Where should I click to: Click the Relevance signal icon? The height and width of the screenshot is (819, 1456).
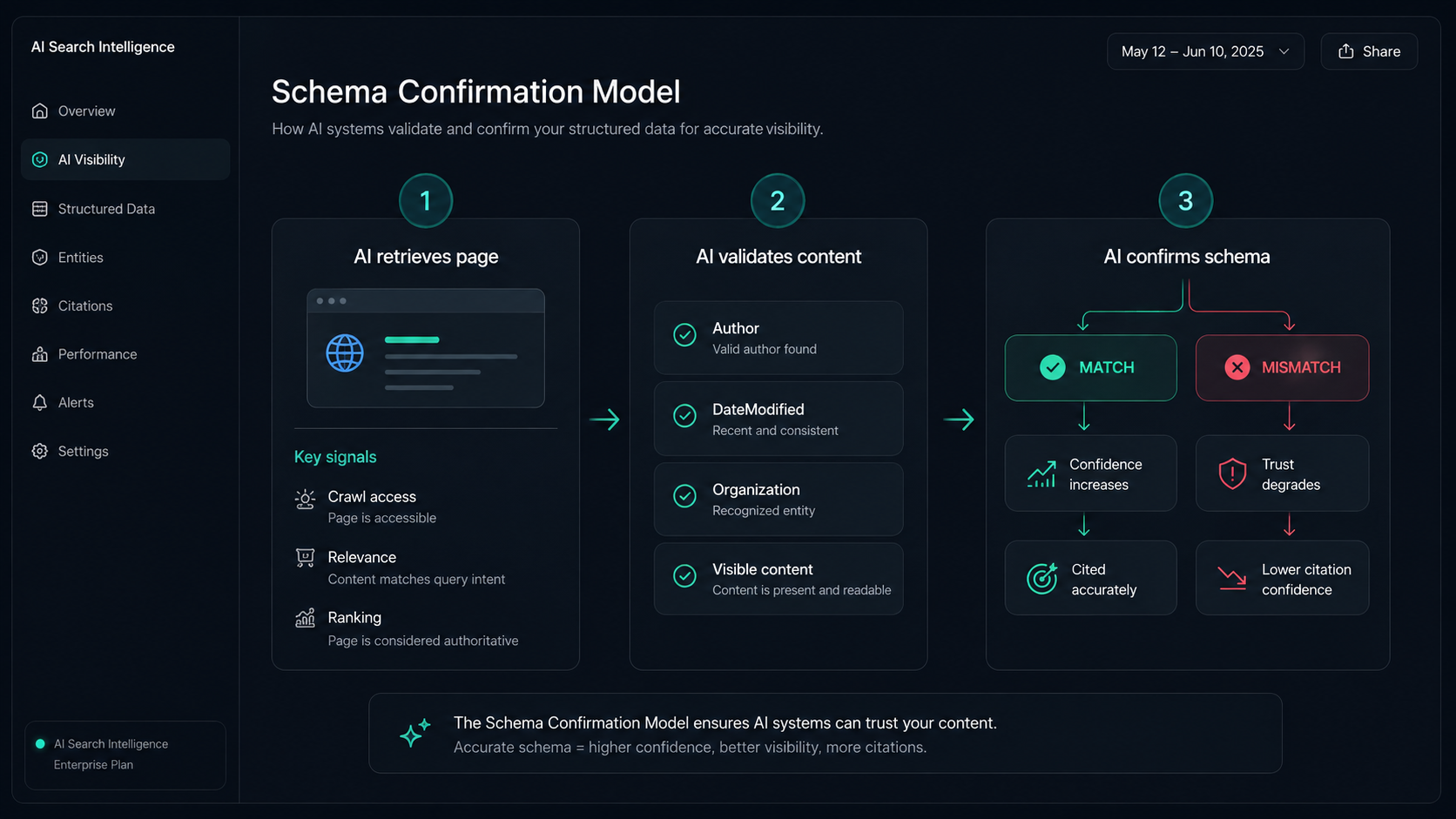point(305,558)
